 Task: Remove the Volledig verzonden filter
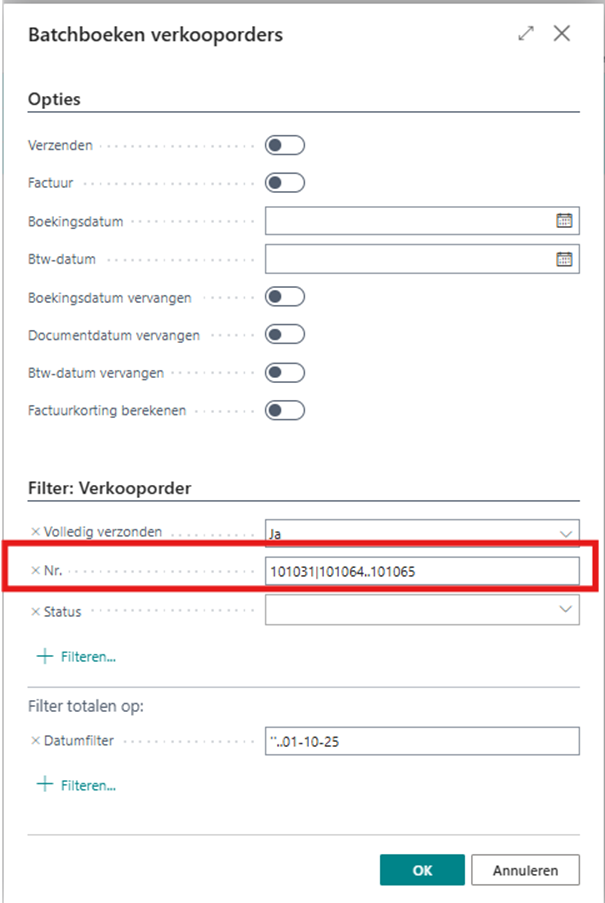(35, 532)
